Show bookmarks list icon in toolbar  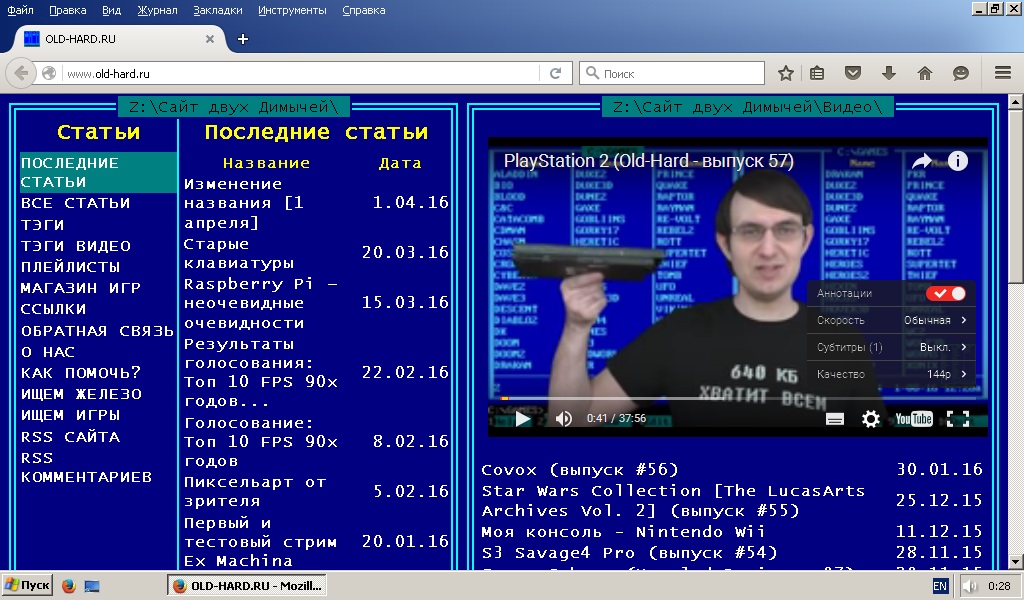coord(817,73)
